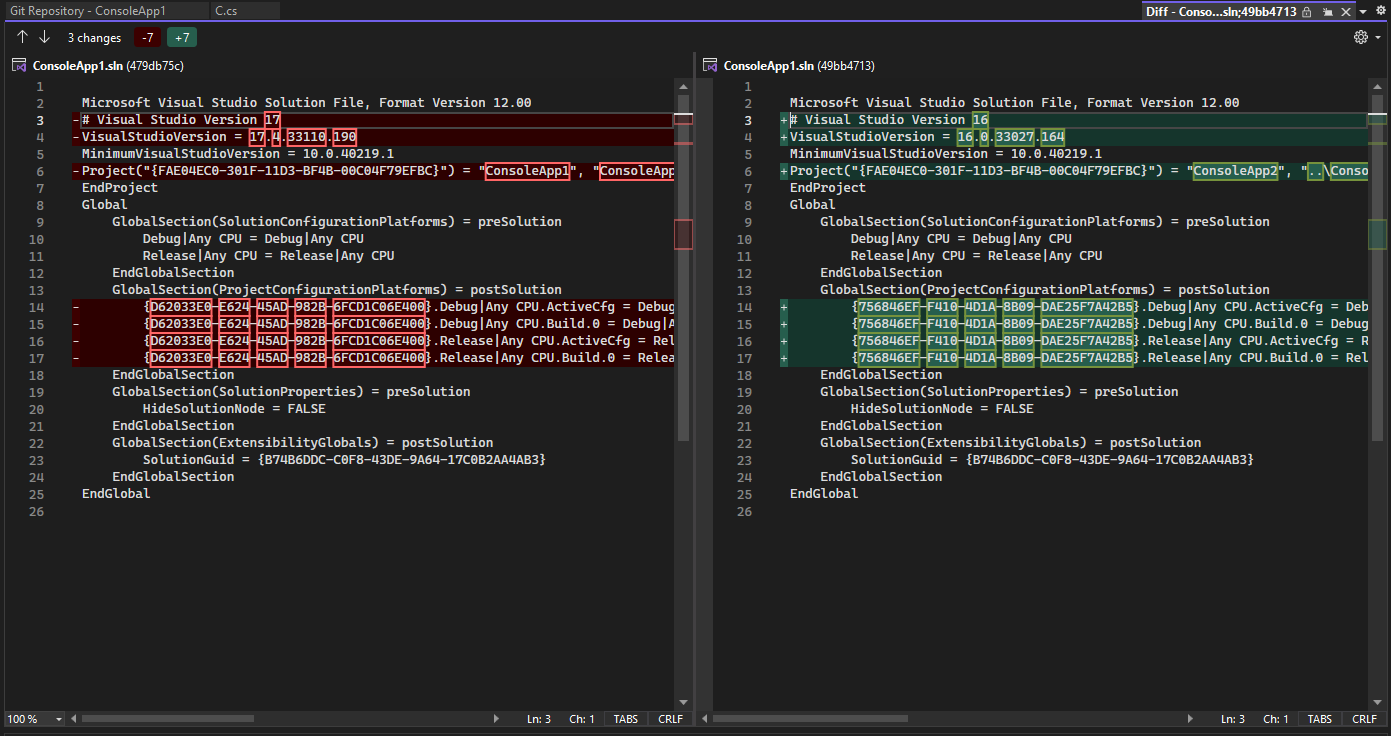The height and width of the screenshot is (736, 1391).
Task: Click the small gear icon in the window title bar
Action: [x=1380, y=11]
